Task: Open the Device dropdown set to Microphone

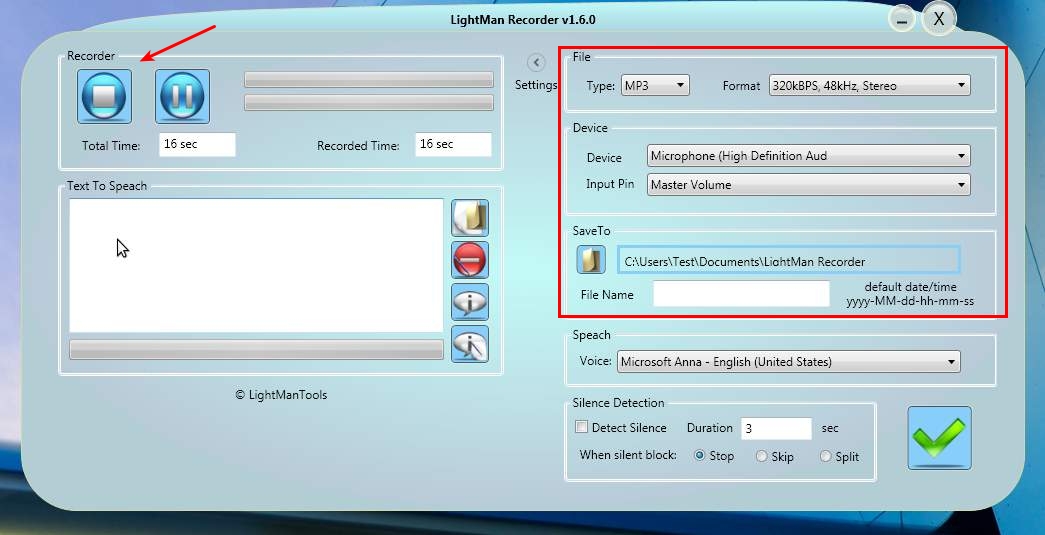Action: click(x=808, y=156)
